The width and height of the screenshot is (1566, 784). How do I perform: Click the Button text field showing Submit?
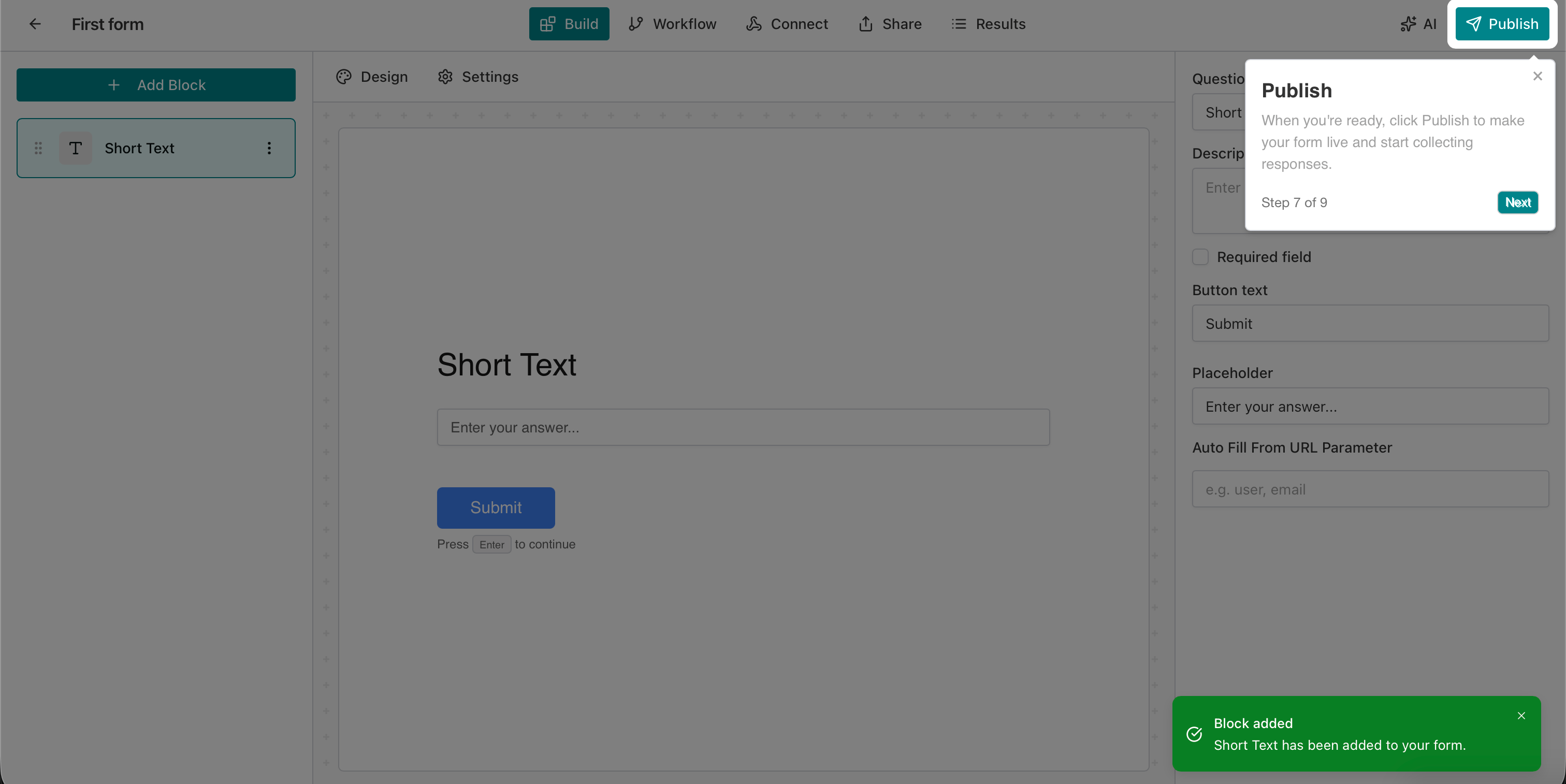(1369, 323)
